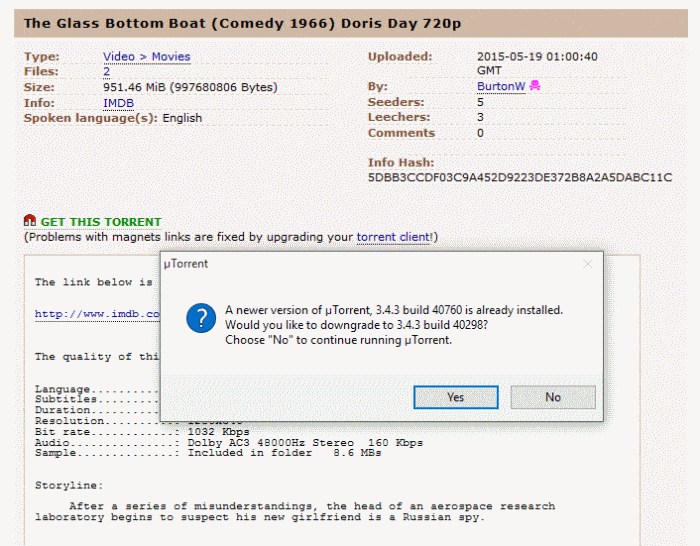Click the 'Would you like to downgrade' line
The height and width of the screenshot is (546, 700).
point(356,325)
